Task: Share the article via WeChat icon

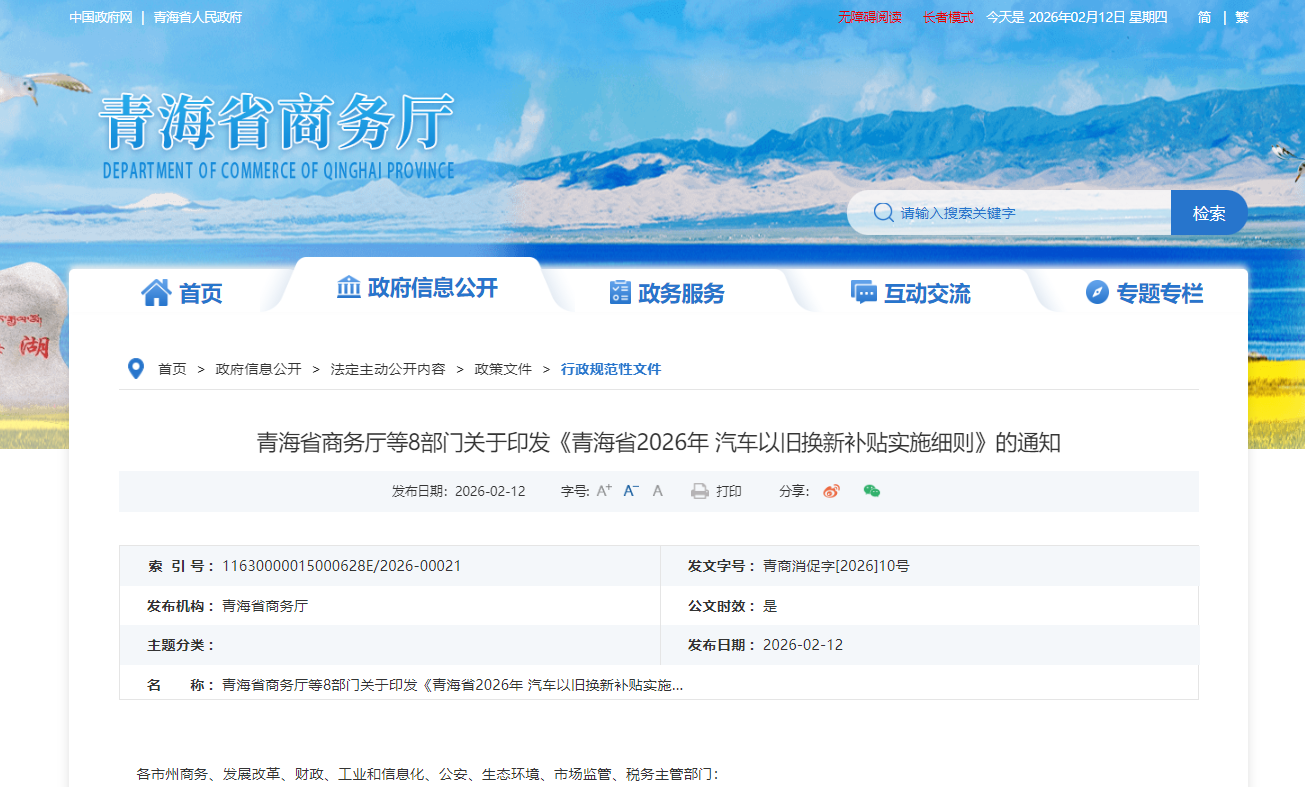Action: pos(872,491)
